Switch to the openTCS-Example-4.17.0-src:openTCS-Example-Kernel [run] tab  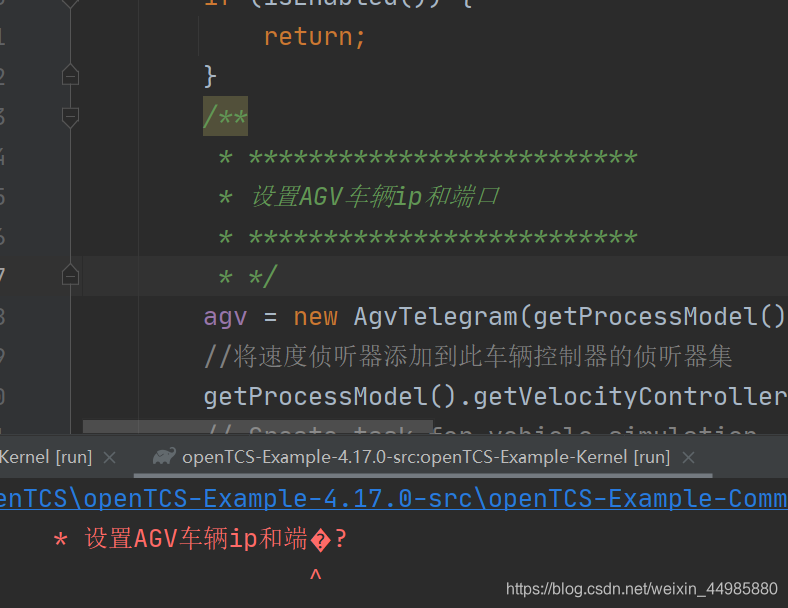[425, 457]
